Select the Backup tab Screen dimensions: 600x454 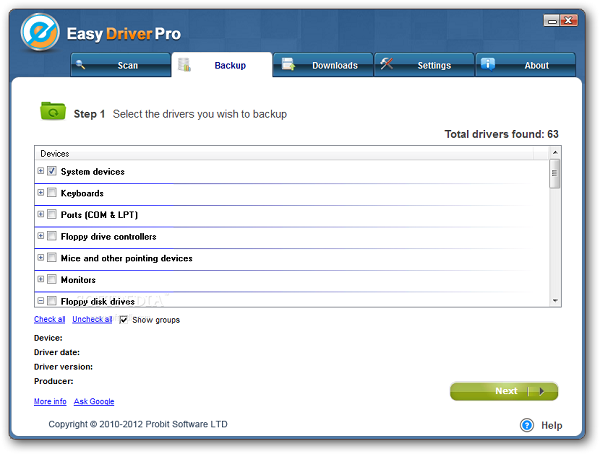[x=222, y=65]
